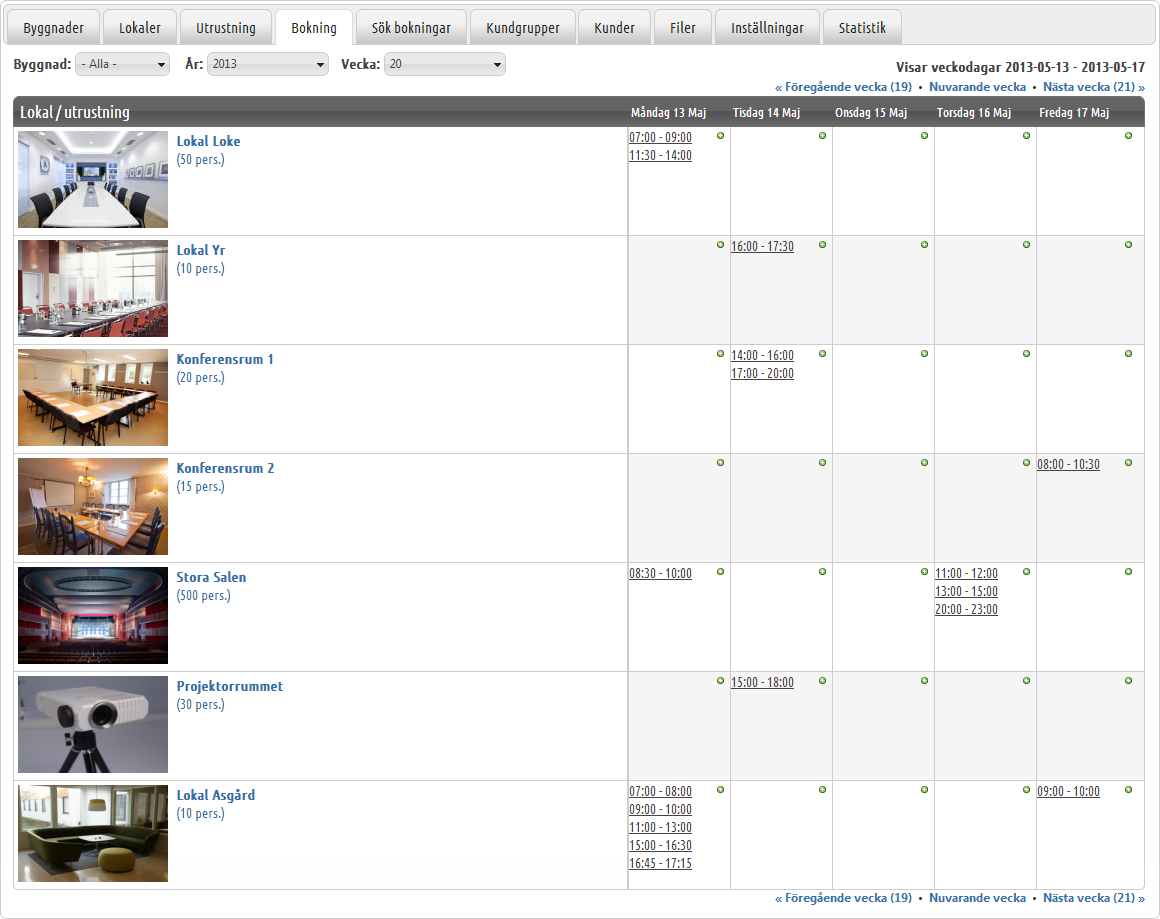1160x919 pixels.
Task: Open the Projektorrummet room link
Action: point(229,686)
